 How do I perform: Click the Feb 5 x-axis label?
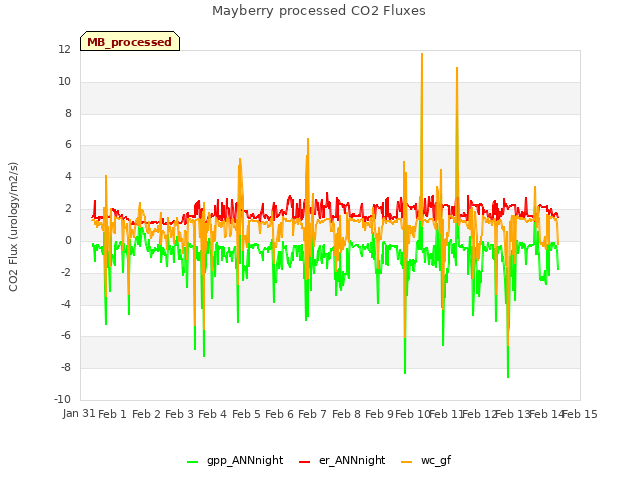click(246, 414)
